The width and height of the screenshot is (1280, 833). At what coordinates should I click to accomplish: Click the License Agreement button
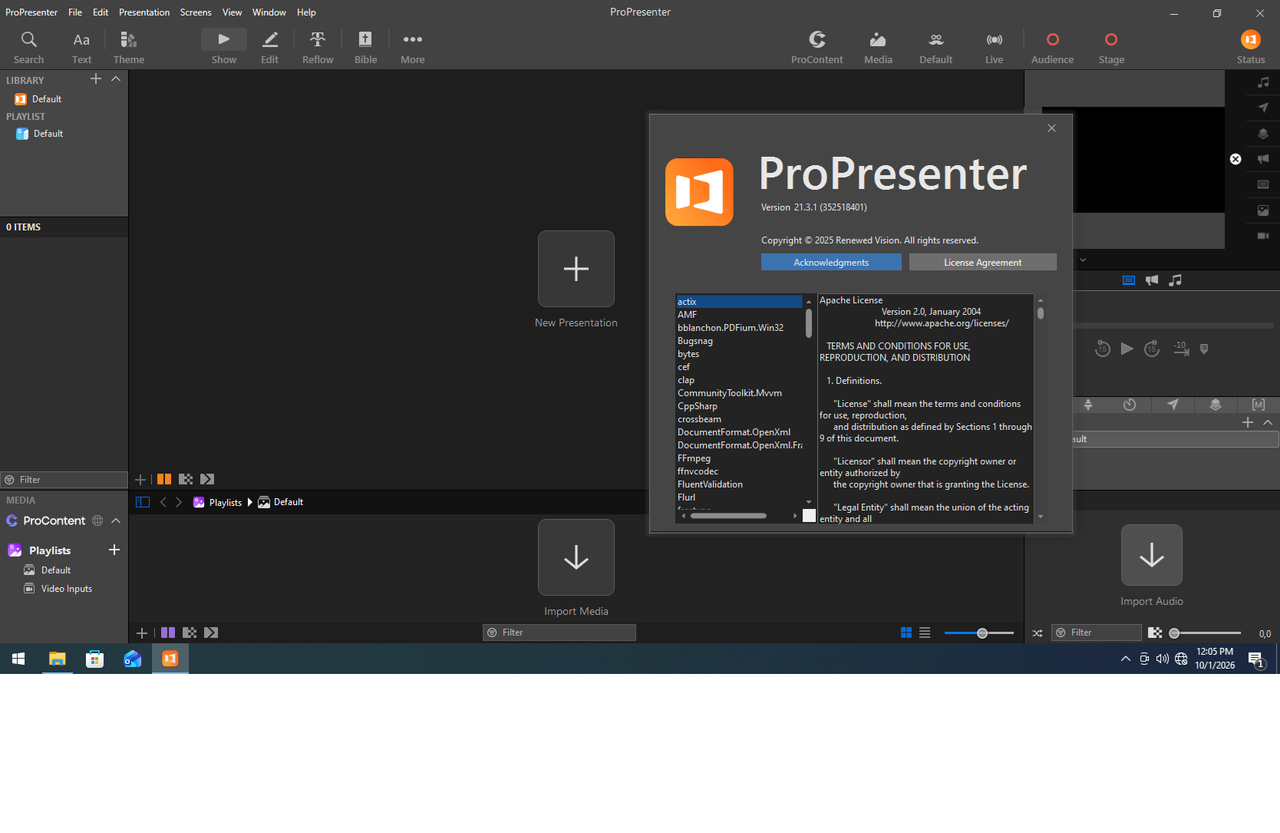click(983, 262)
